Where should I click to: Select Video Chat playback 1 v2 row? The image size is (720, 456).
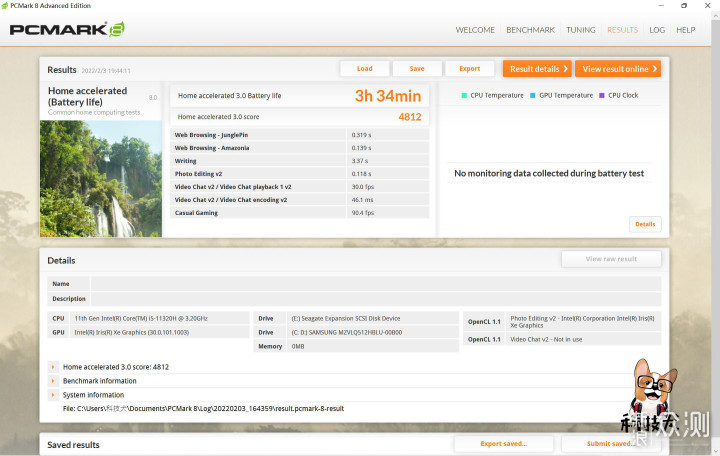[x=299, y=187]
